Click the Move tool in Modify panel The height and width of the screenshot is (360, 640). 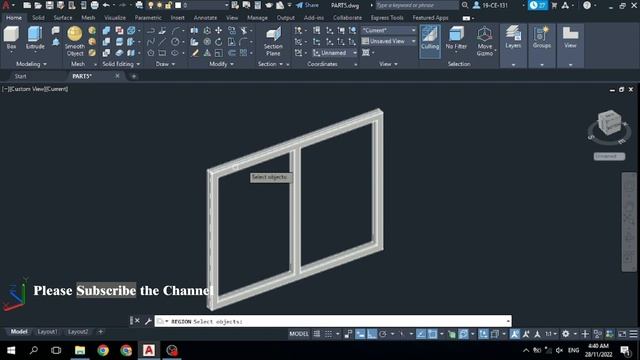click(x=219, y=30)
